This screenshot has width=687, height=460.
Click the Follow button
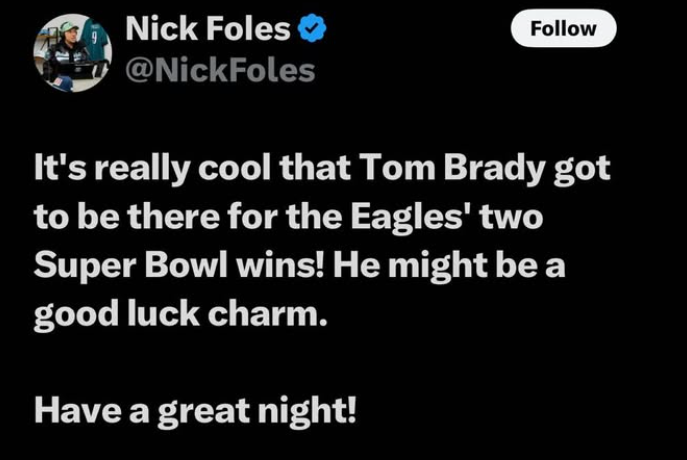(x=563, y=28)
